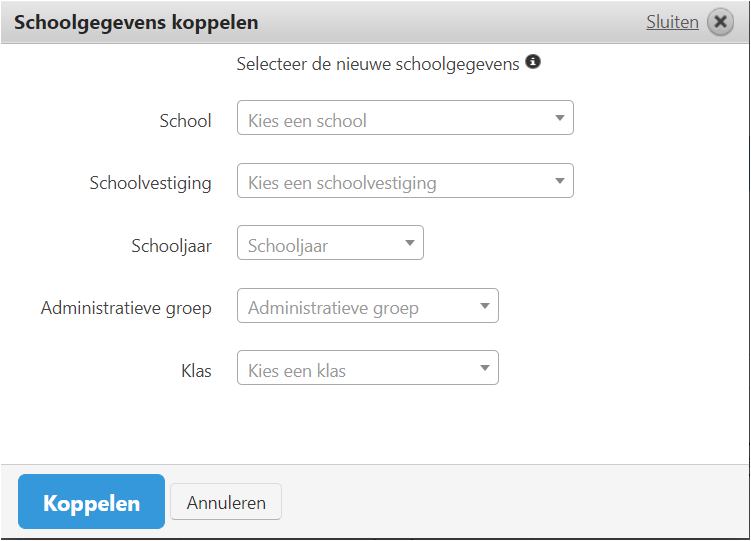Viewport: 751px width, 541px height.
Task: Click the Schoolvestiging field label
Action: click(150, 183)
